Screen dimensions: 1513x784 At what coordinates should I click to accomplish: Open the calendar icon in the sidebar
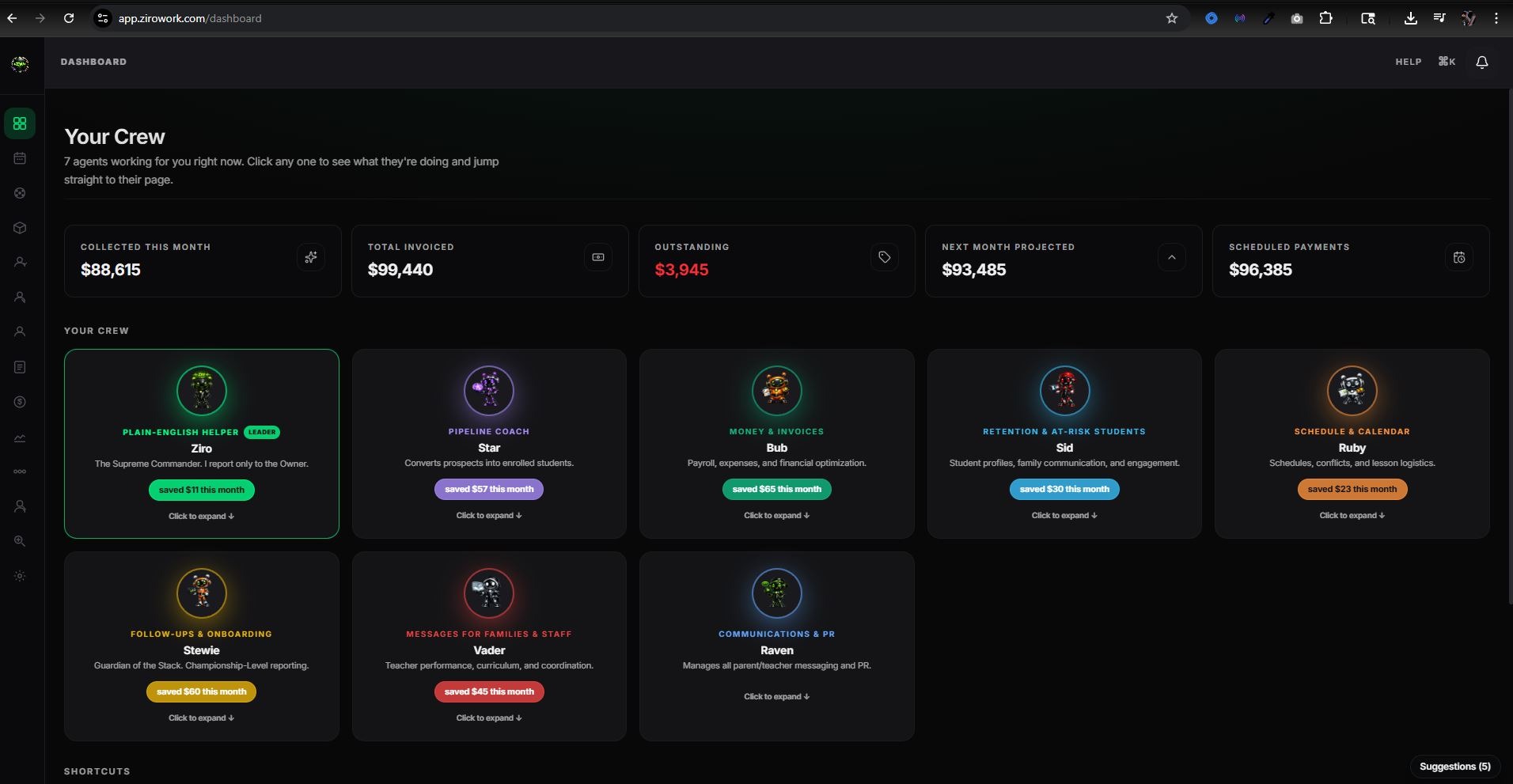coord(20,158)
